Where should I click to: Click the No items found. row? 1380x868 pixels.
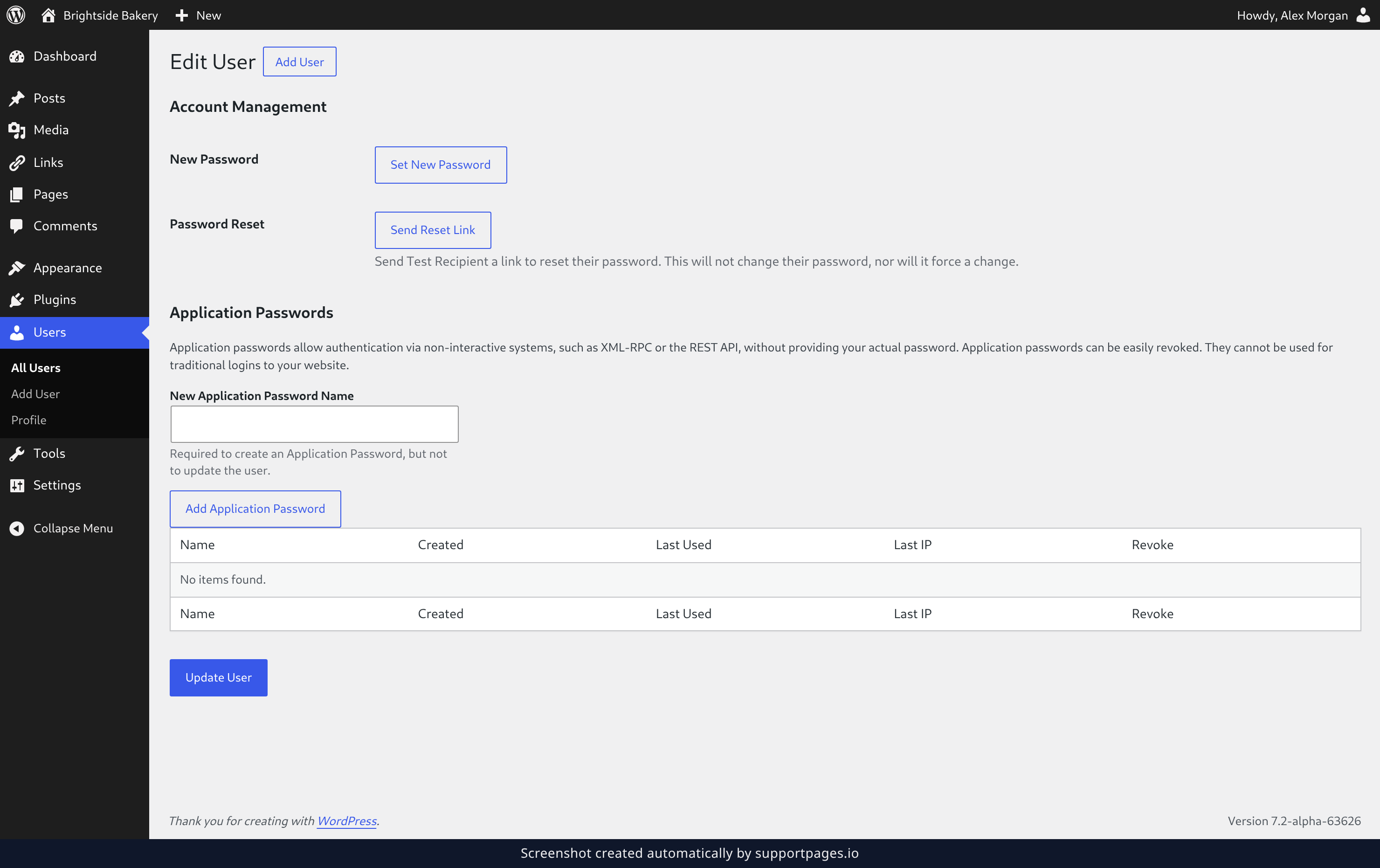(x=765, y=579)
